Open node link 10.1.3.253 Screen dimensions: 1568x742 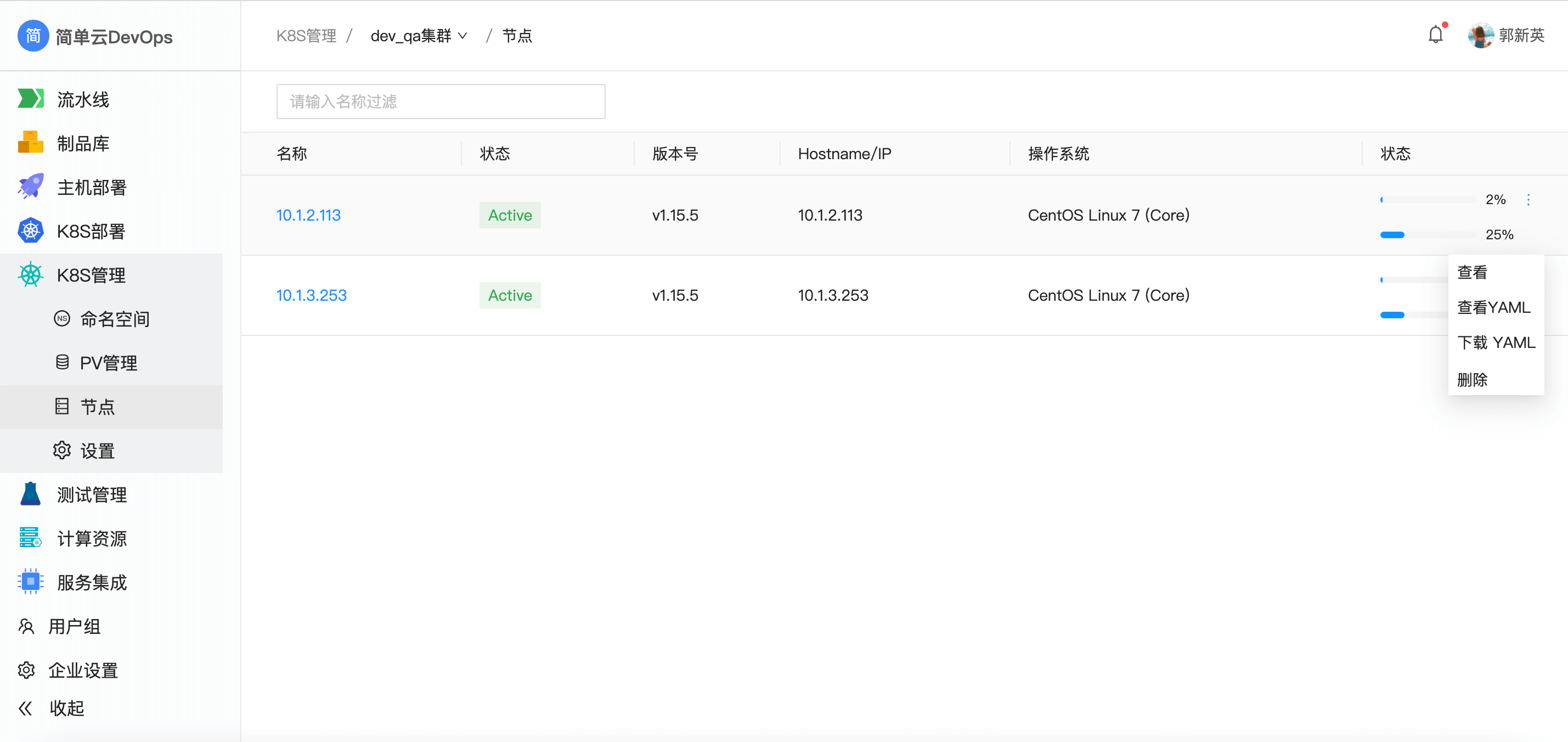click(311, 295)
